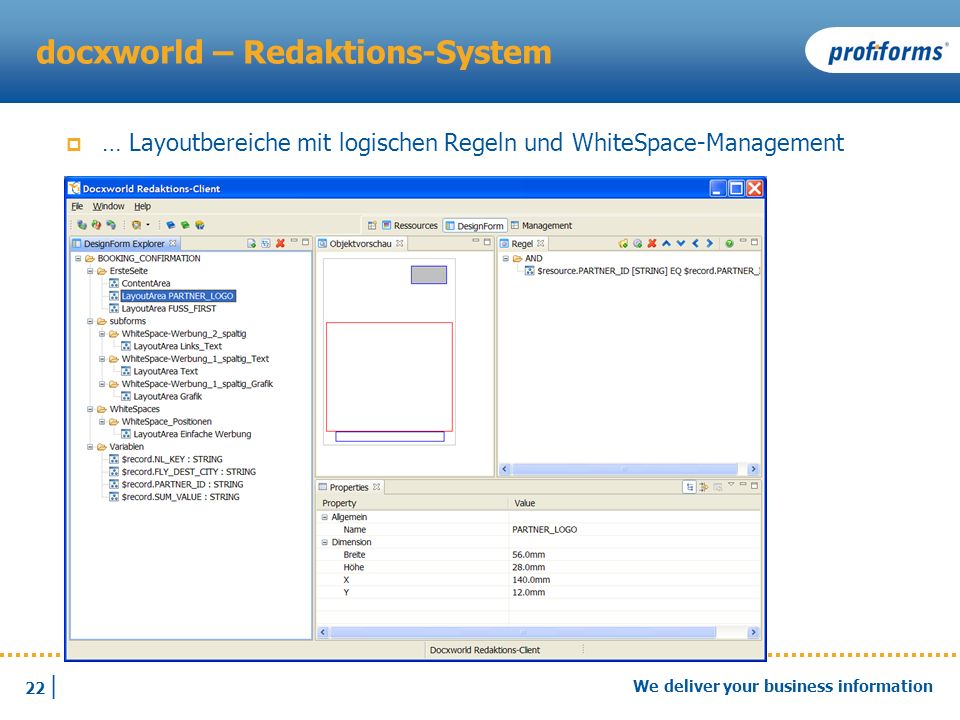This screenshot has width=960, height=720.
Task: Click the Open Perspective icon
Action: click(372, 226)
